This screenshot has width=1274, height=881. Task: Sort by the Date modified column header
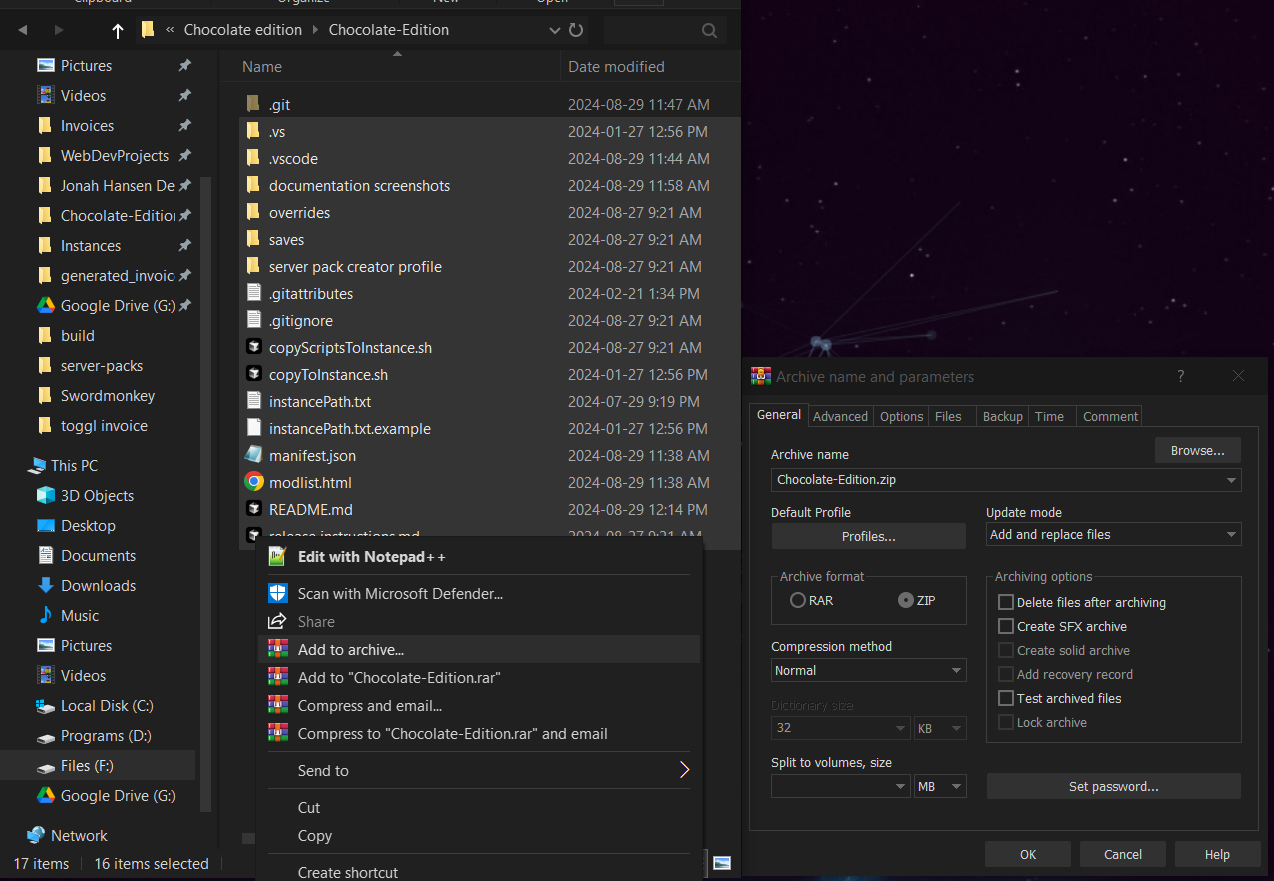pos(650,67)
